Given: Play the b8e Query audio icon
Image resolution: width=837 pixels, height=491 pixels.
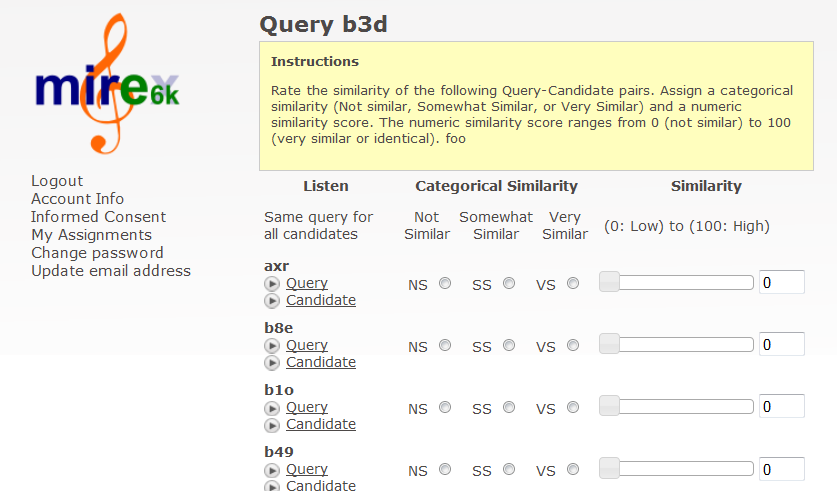Looking at the screenshot, I should tap(272, 345).
